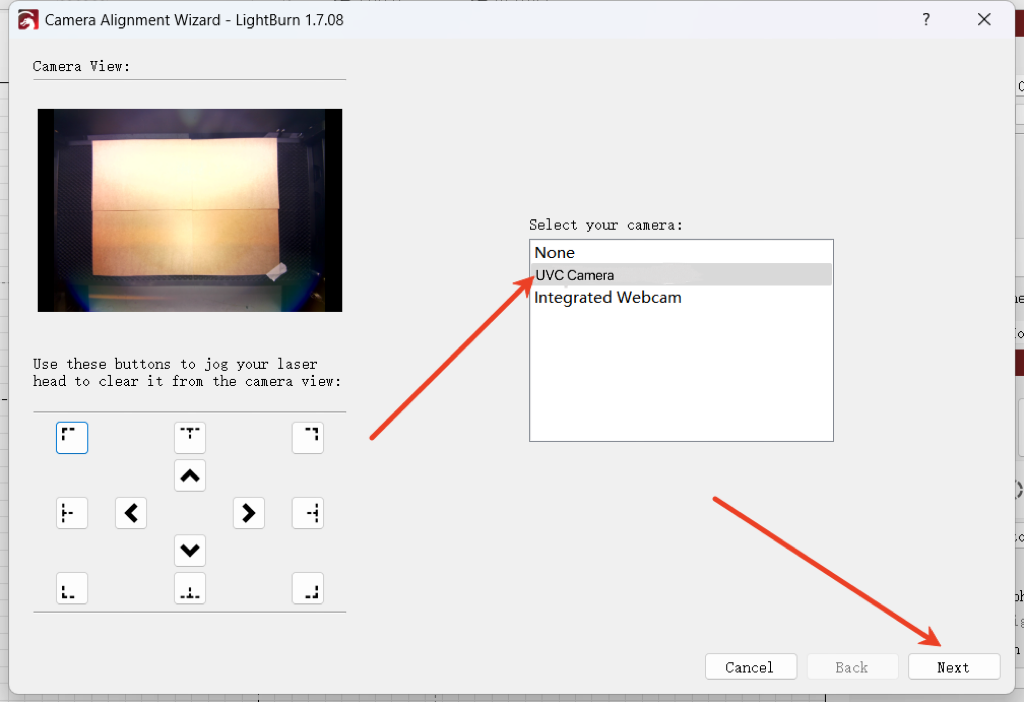Click the jog down arrow button
This screenshot has height=702, width=1024.
(x=190, y=550)
